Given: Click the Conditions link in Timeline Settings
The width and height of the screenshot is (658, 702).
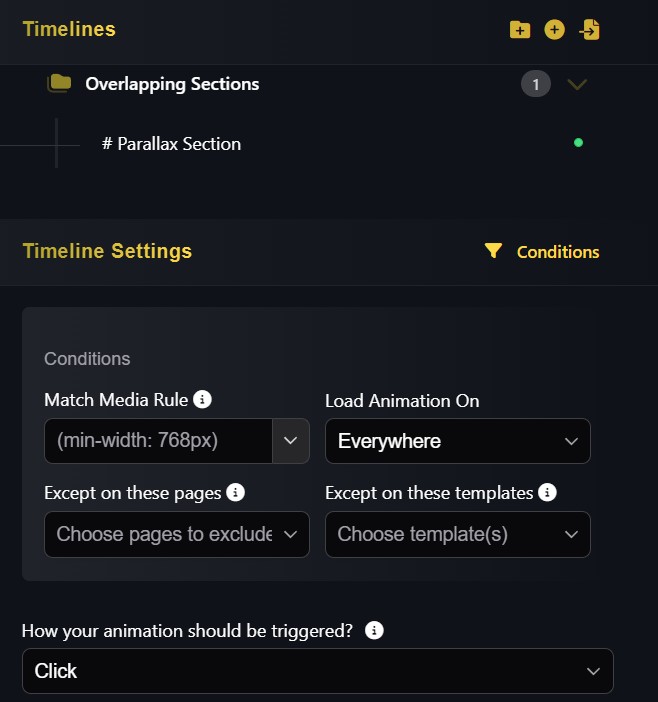Looking at the screenshot, I should 558,252.
